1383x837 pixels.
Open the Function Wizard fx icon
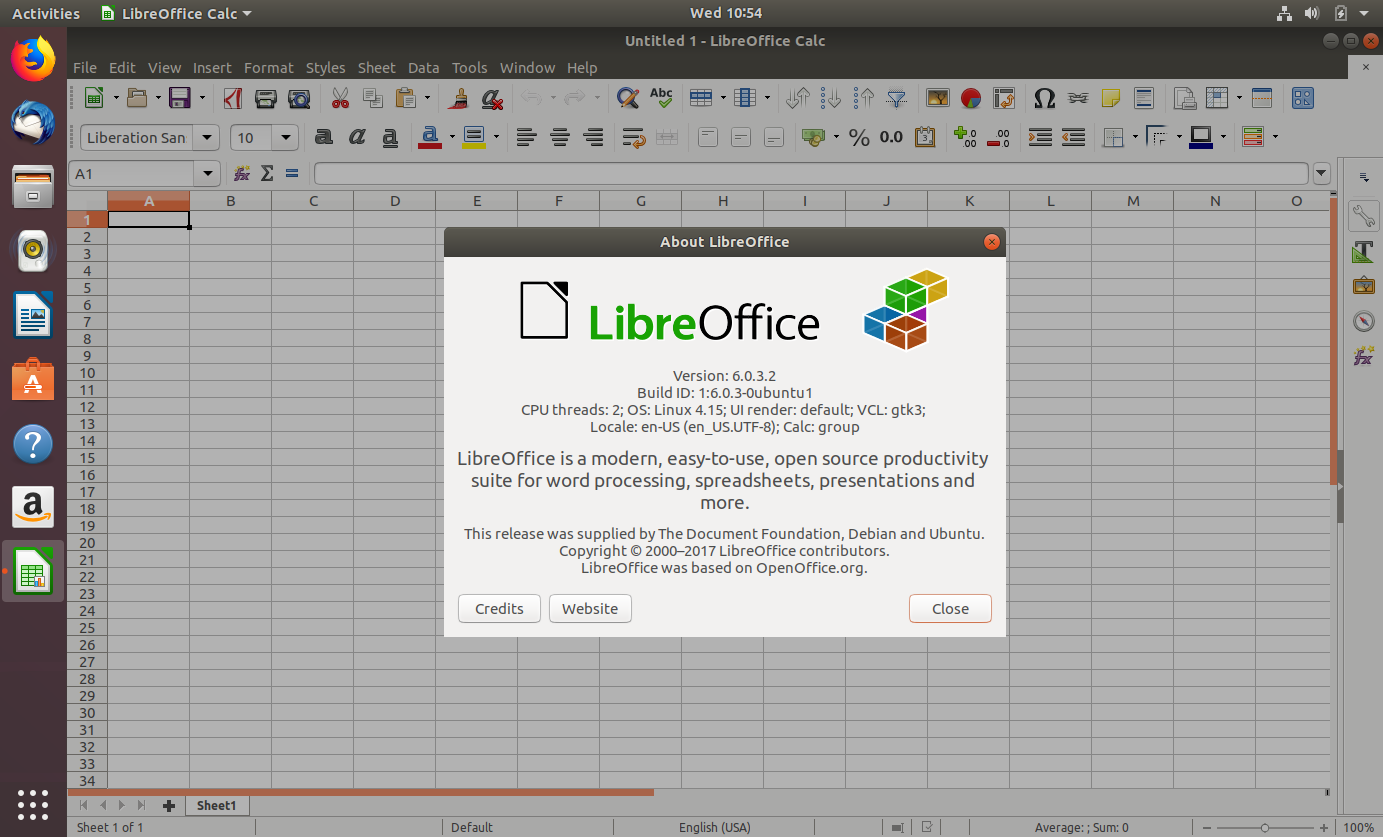click(x=242, y=173)
